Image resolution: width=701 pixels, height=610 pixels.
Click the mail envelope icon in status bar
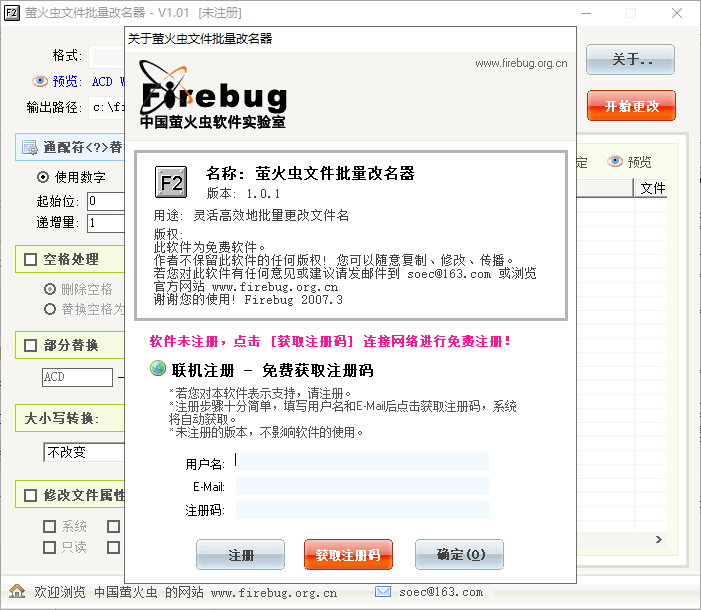point(383,592)
